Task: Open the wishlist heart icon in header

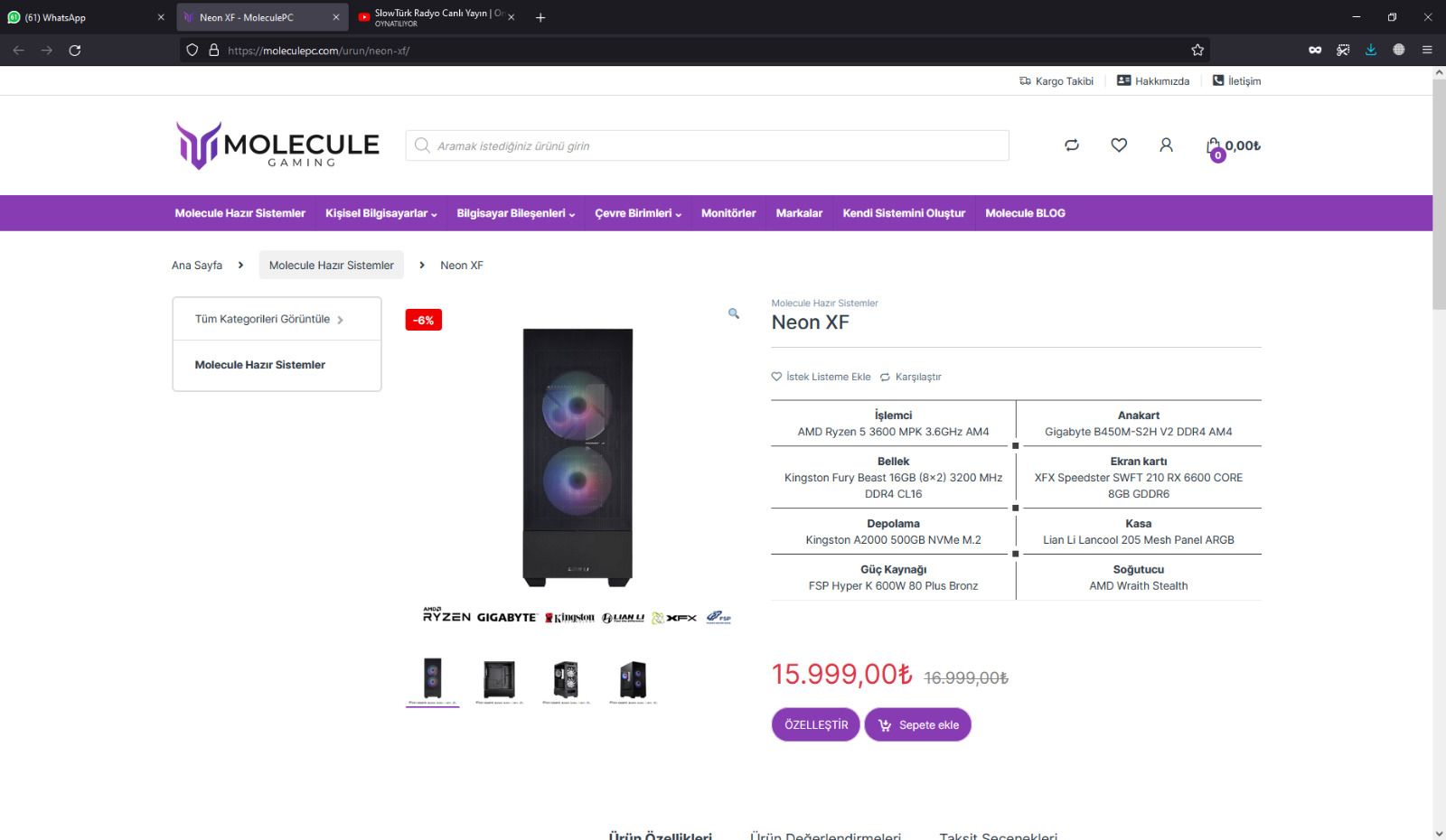Action: pos(1119,145)
